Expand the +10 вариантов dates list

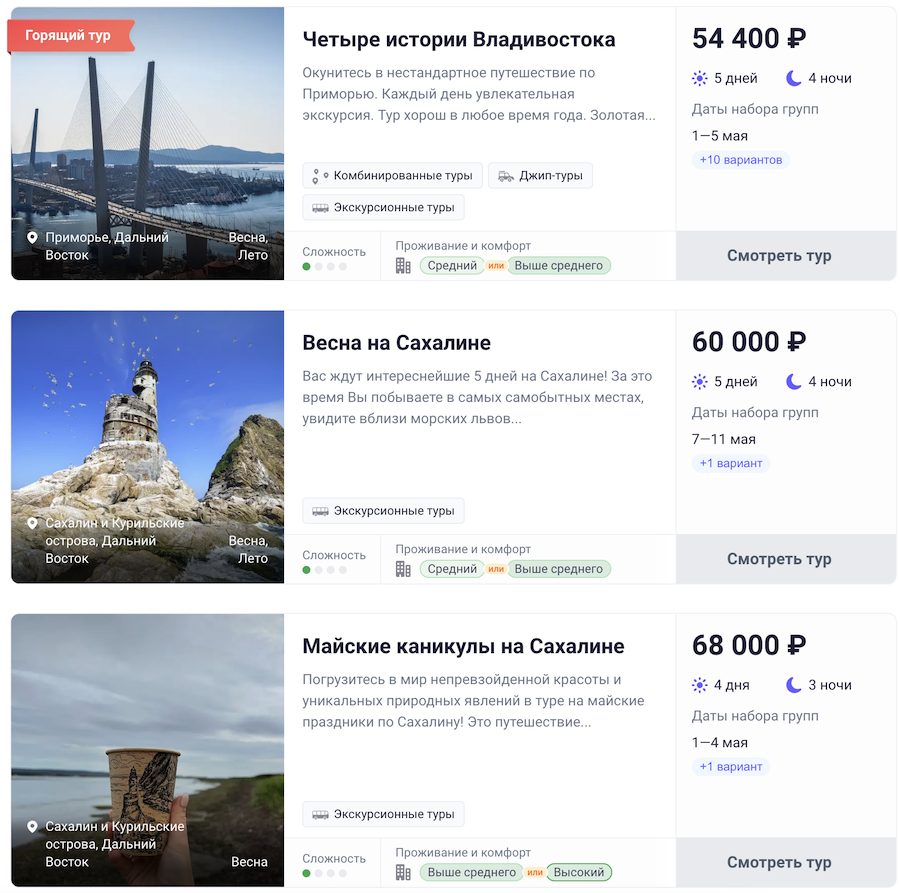click(740, 160)
